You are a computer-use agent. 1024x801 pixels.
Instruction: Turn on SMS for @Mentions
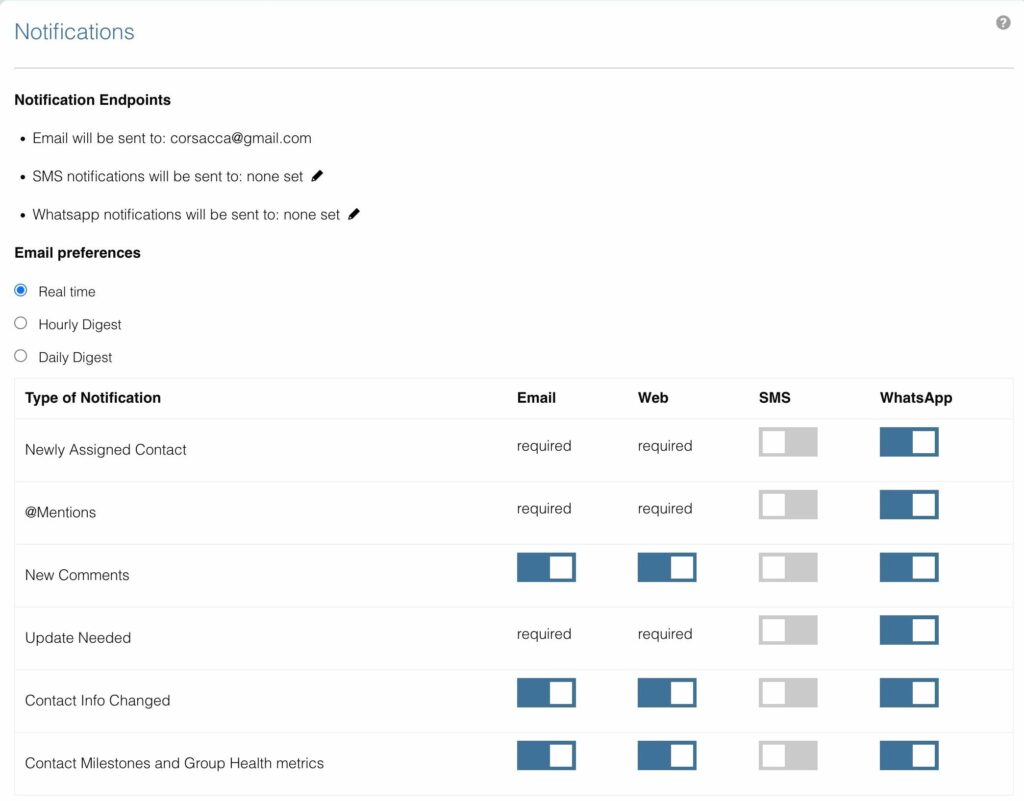[x=788, y=505]
